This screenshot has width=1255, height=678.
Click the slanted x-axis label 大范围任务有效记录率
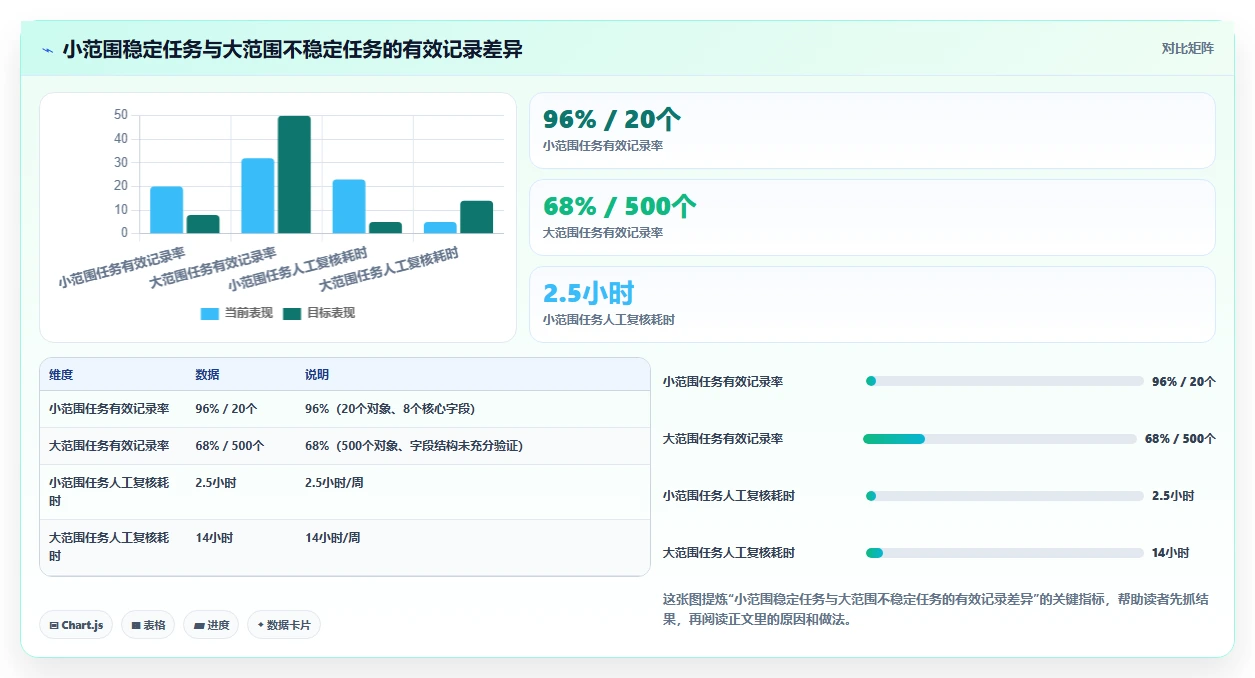coord(213,267)
